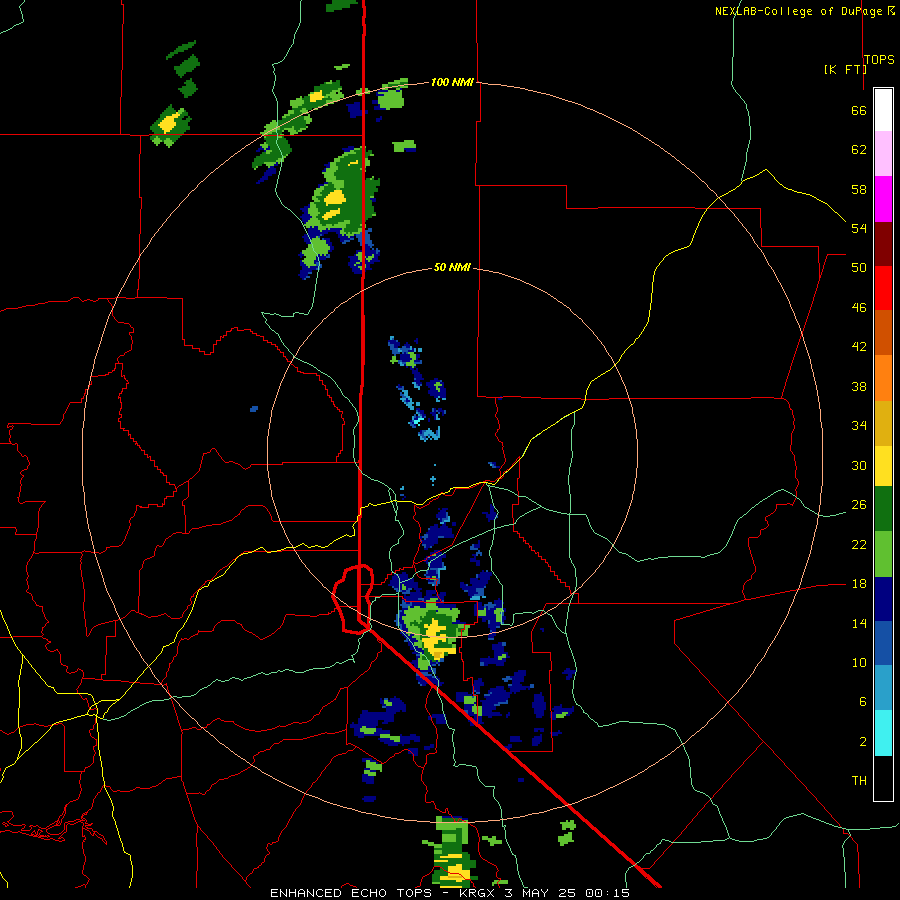The width and height of the screenshot is (900, 900).
Task: Click the light green legend swatch
Action: (883, 554)
